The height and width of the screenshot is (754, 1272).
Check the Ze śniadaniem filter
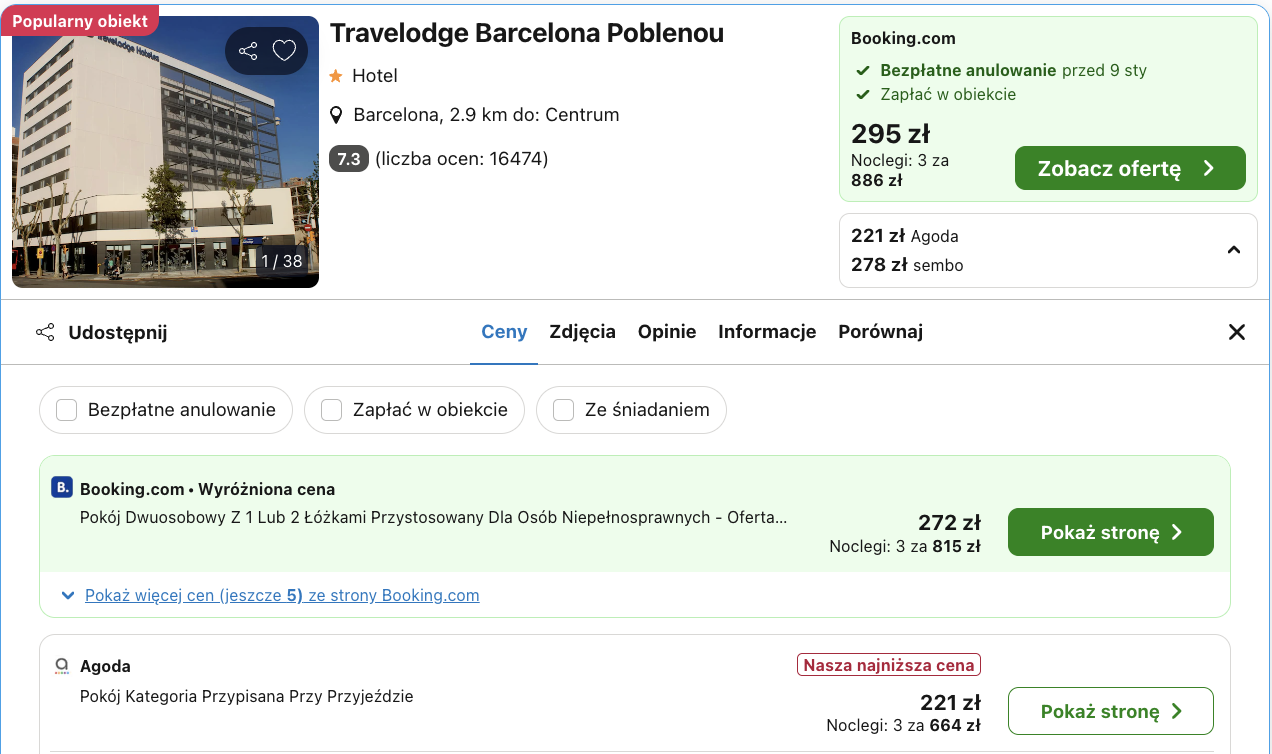(565, 410)
